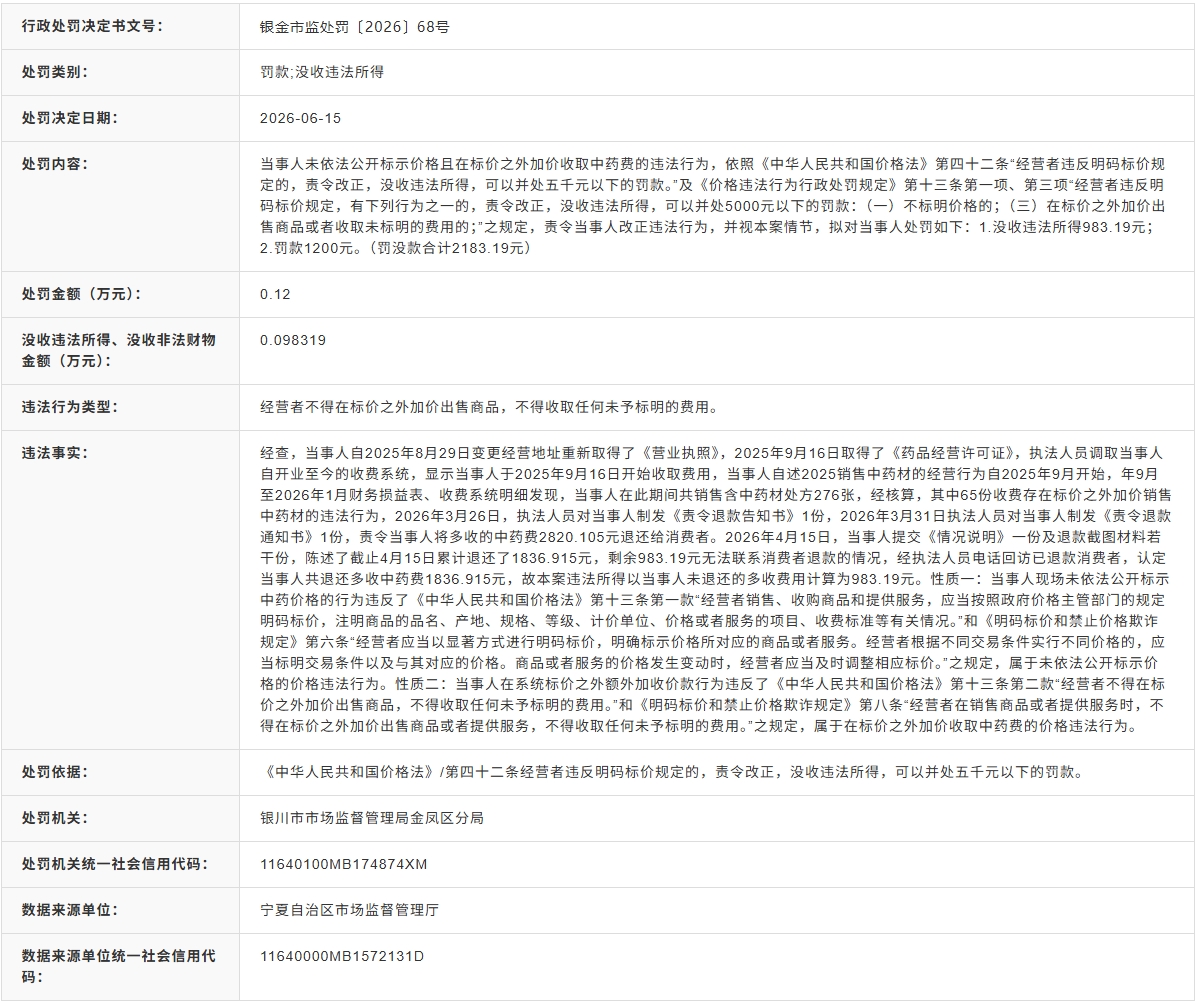This screenshot has height=1002, width=1195.
Task: Select the confiscated amount 0.098319
Action: (x=293, y=340)
